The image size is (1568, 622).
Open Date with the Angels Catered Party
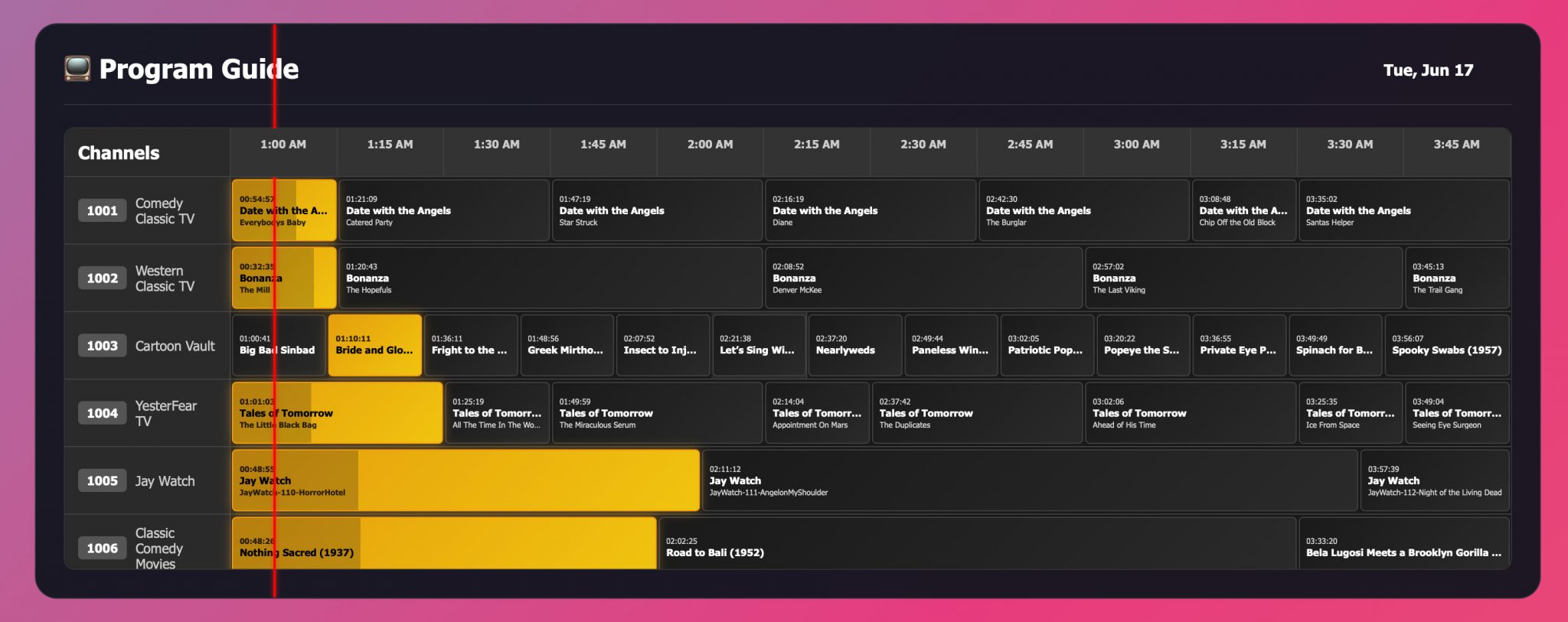click(444, 210)
